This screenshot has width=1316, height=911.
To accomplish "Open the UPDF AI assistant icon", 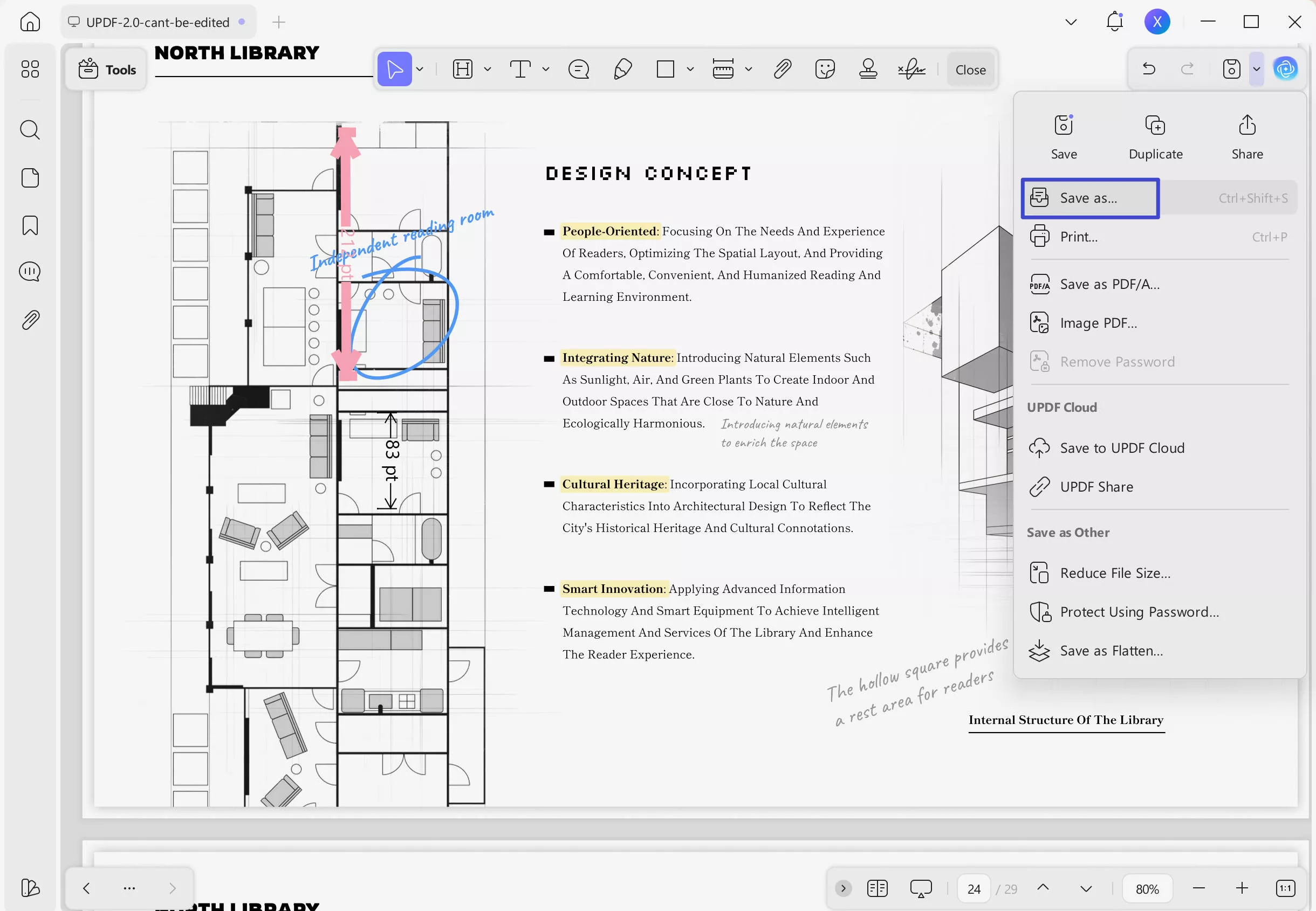I will (1285, 69).
